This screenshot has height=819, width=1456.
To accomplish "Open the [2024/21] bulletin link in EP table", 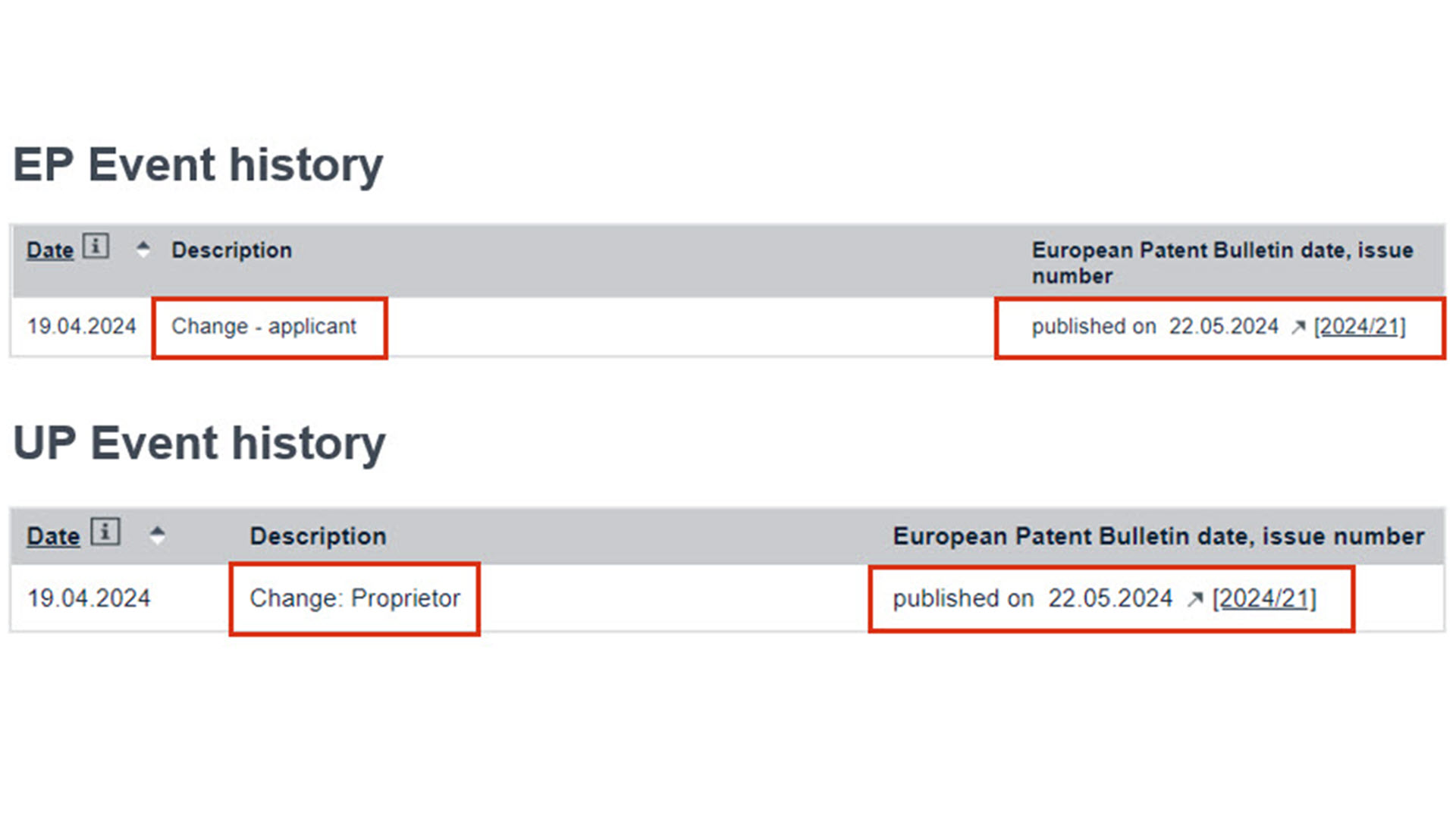I will (x=1360, y=327).
